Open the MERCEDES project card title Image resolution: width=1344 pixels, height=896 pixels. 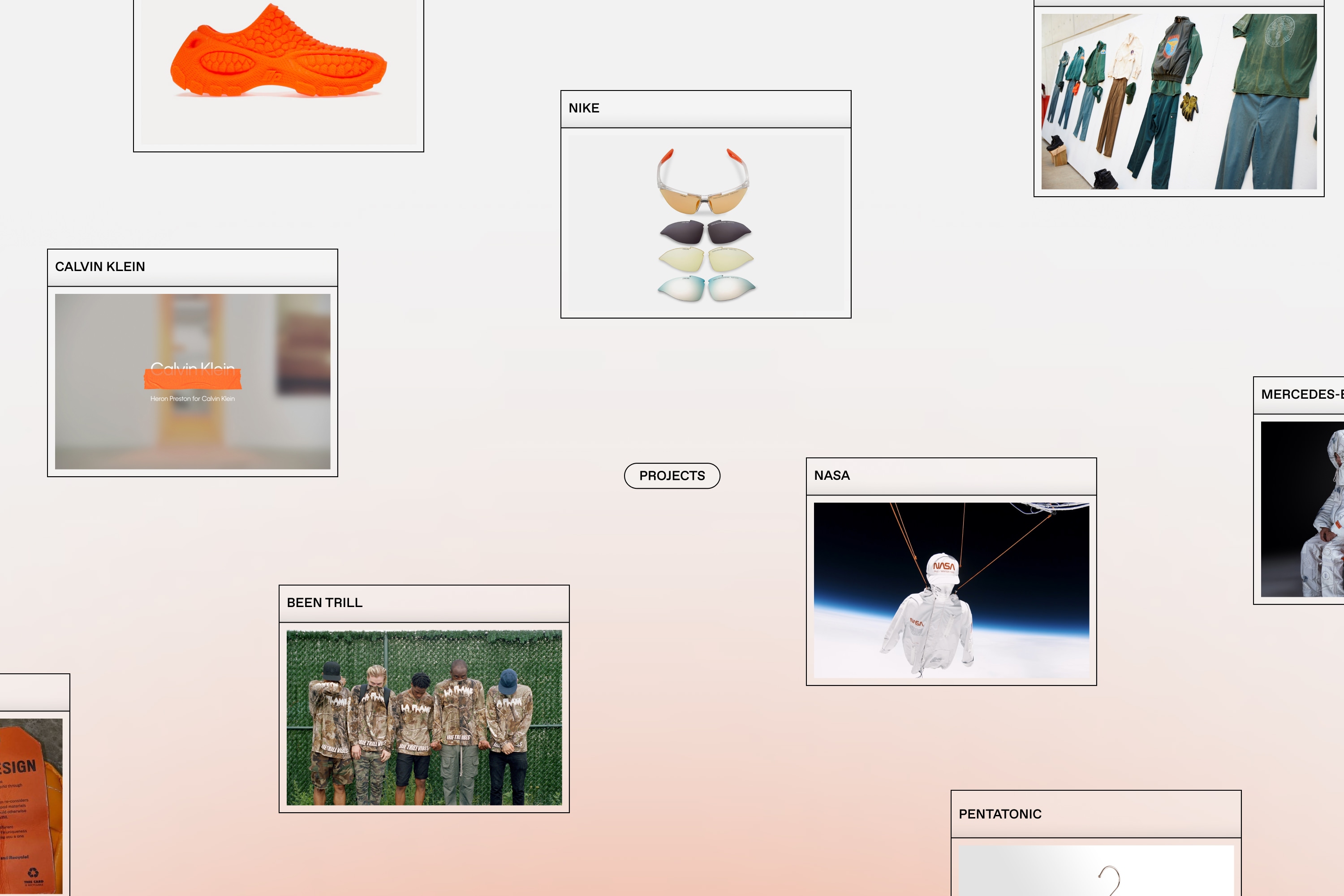point(1302,394)
